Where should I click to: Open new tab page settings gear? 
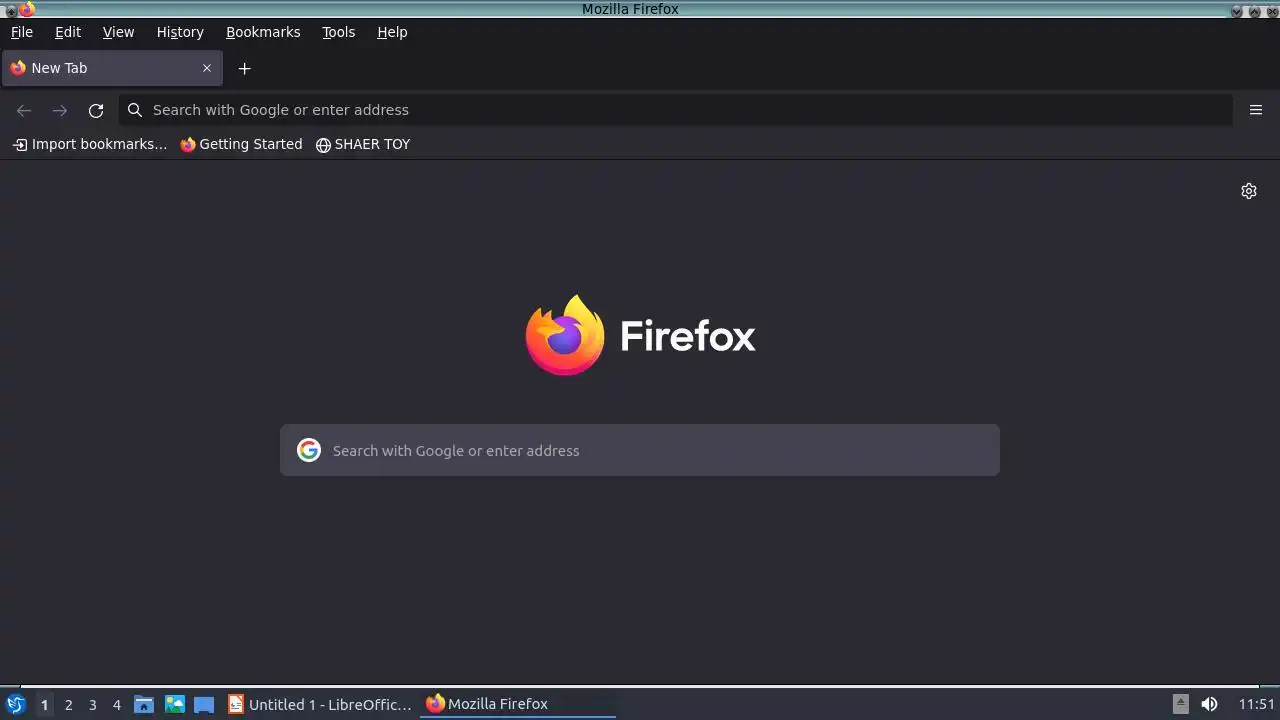1249,191
